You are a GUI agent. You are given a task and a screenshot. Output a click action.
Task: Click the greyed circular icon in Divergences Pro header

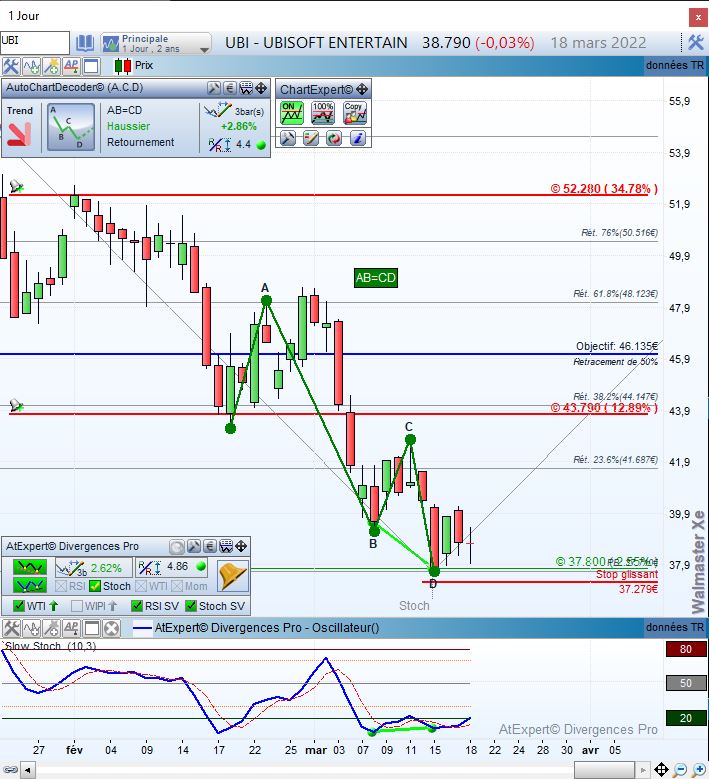click(x=177, y=547)
